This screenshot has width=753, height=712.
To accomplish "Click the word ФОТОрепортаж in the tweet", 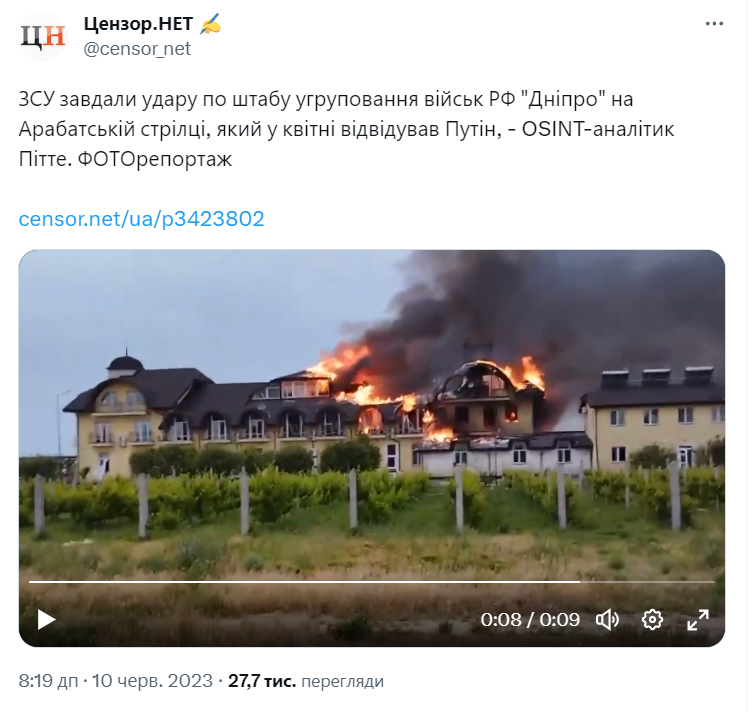I will pyautogui.click(x=155, y=159).
